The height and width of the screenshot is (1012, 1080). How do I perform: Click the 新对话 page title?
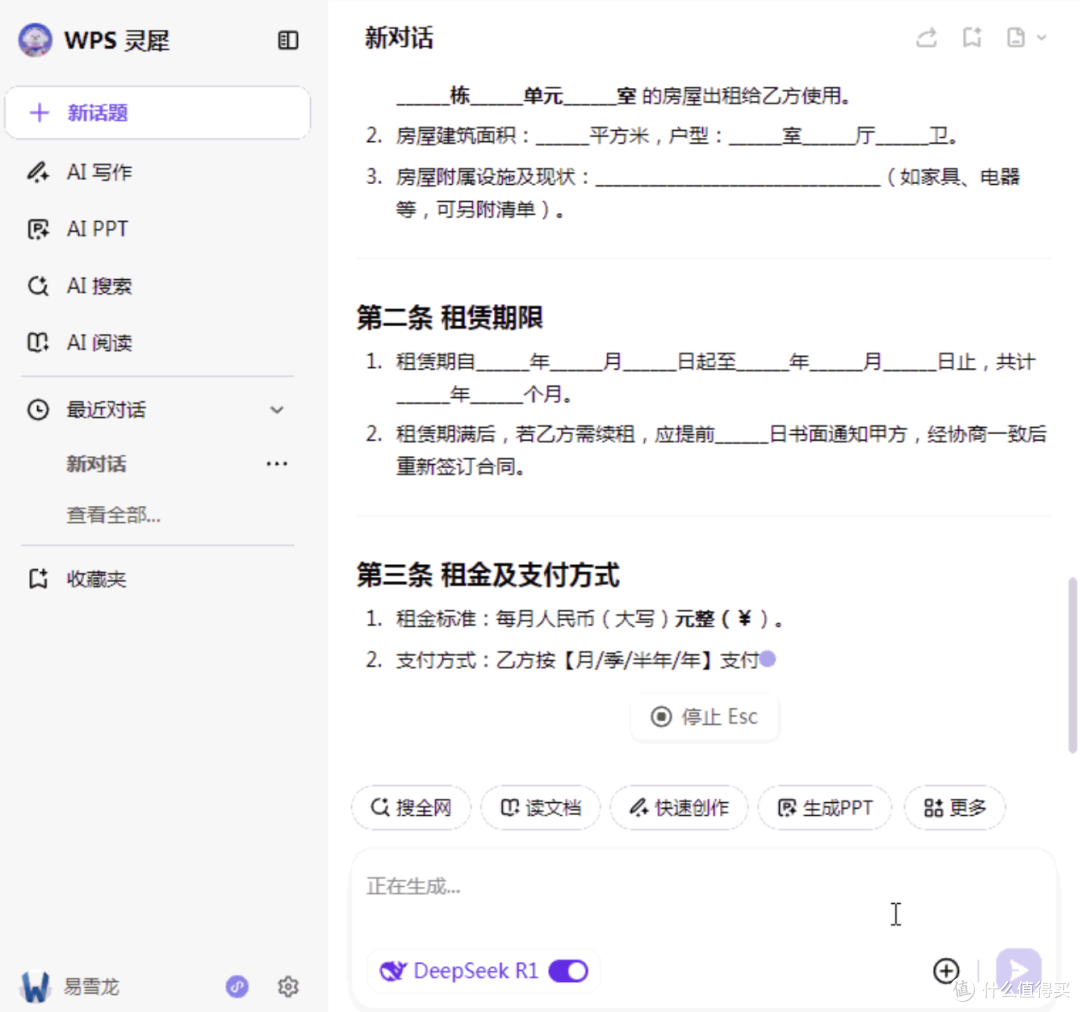coord(399,38)
